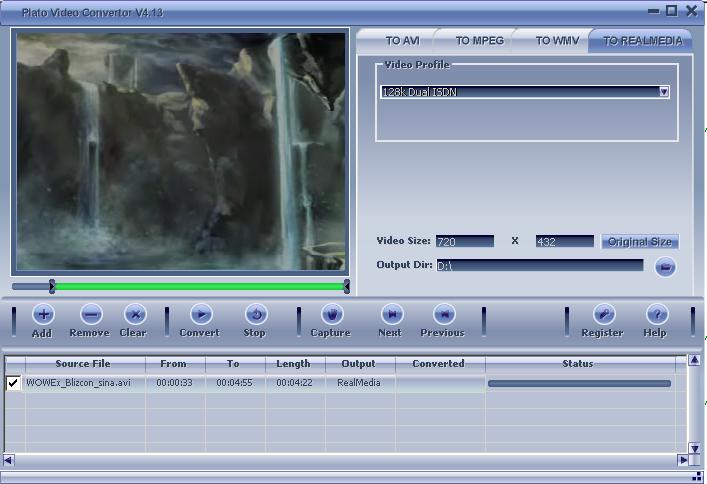The image size is (707, 484).
Task: Minimize the Plato Video Convertor window
Action: pyautogui.click(x=653, y=11)
